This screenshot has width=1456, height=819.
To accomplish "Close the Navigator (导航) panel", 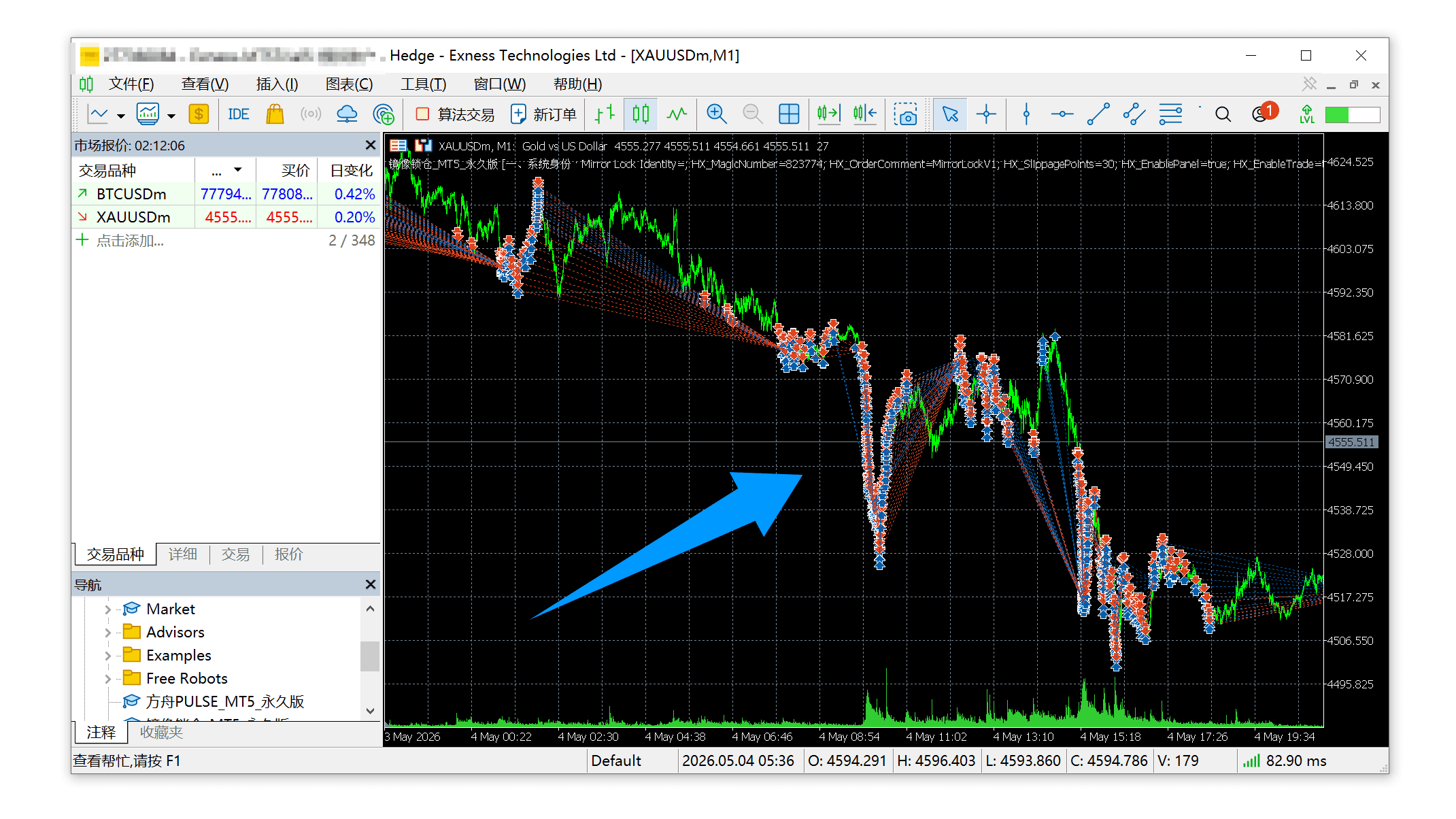I will (370, 584).
